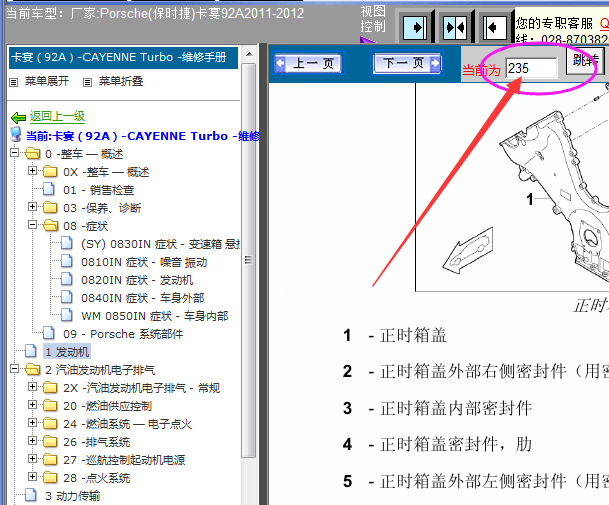Click the collapse-left view control icon
609x505 pixels.
pyautogui.click(x=495, y=28)
